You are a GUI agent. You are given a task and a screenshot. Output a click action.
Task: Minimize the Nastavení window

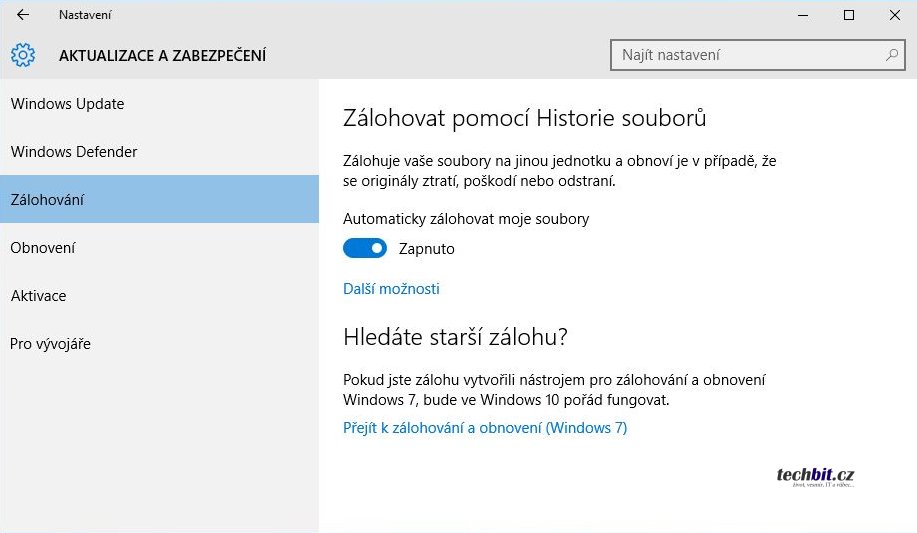coord(803,15)
